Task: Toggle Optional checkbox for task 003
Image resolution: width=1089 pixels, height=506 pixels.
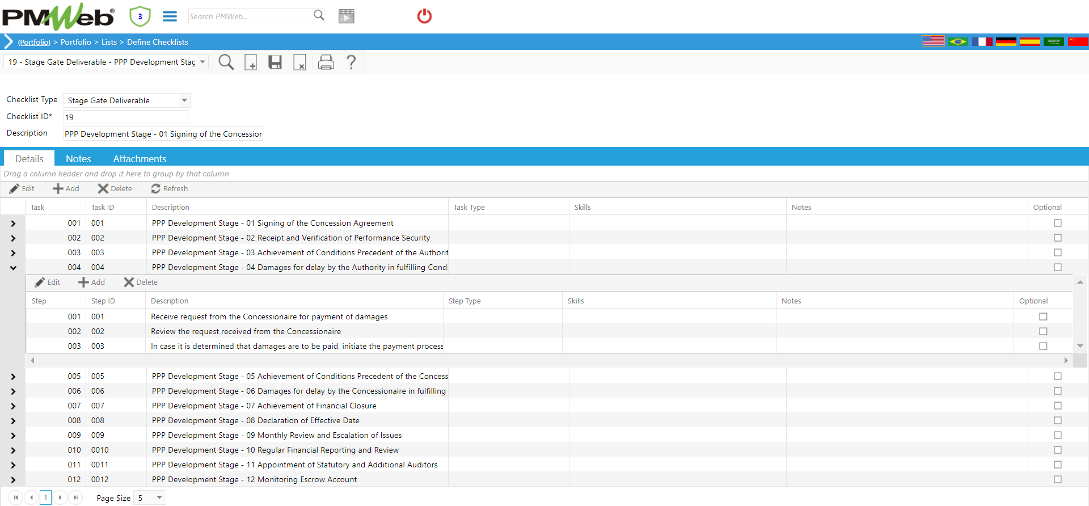Action: (1058, 252)
